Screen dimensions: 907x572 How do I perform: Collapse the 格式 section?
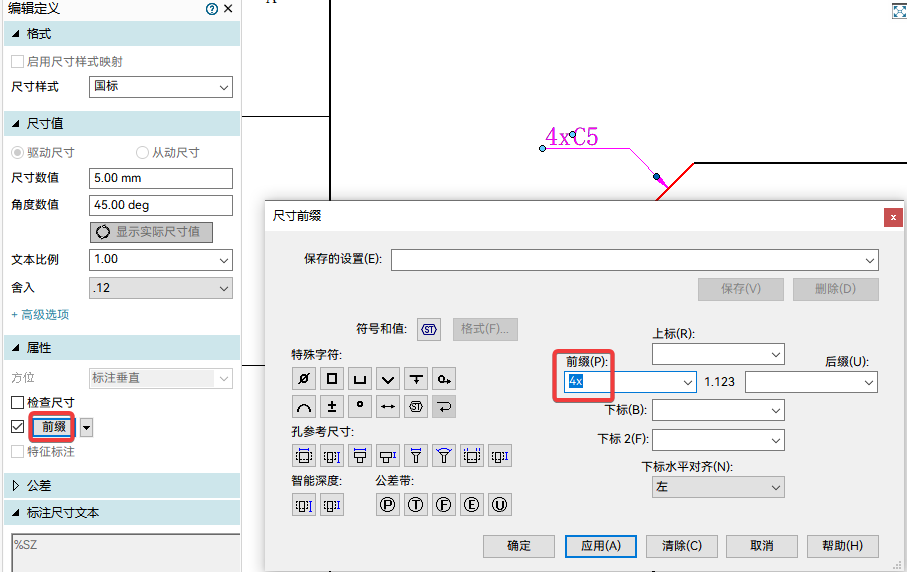[16, 34]
